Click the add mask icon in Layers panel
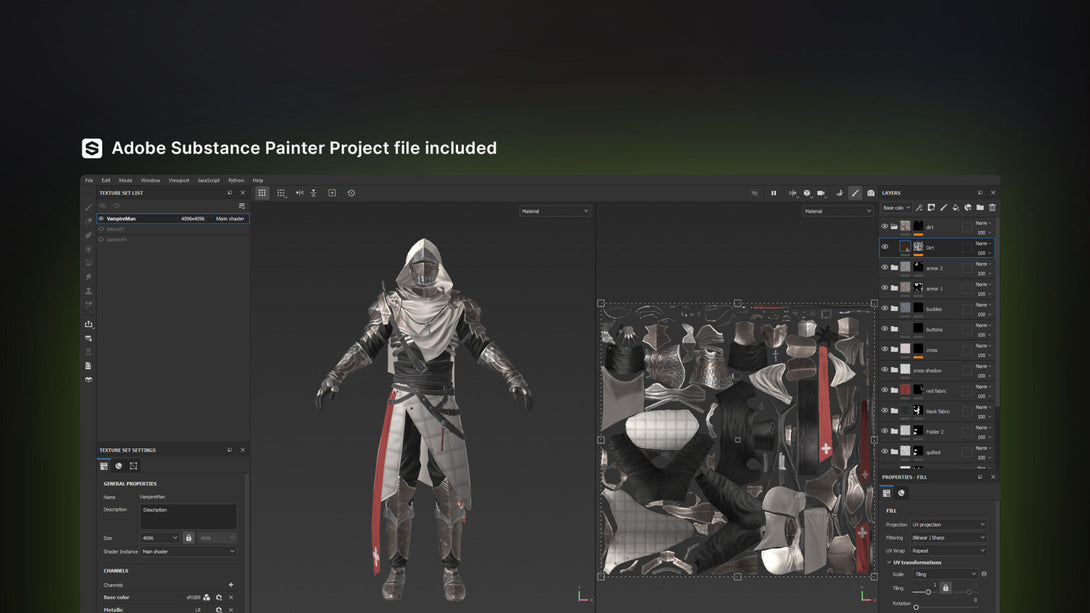This screenshot has height=613, width=1090. click(x=932, y=207)
